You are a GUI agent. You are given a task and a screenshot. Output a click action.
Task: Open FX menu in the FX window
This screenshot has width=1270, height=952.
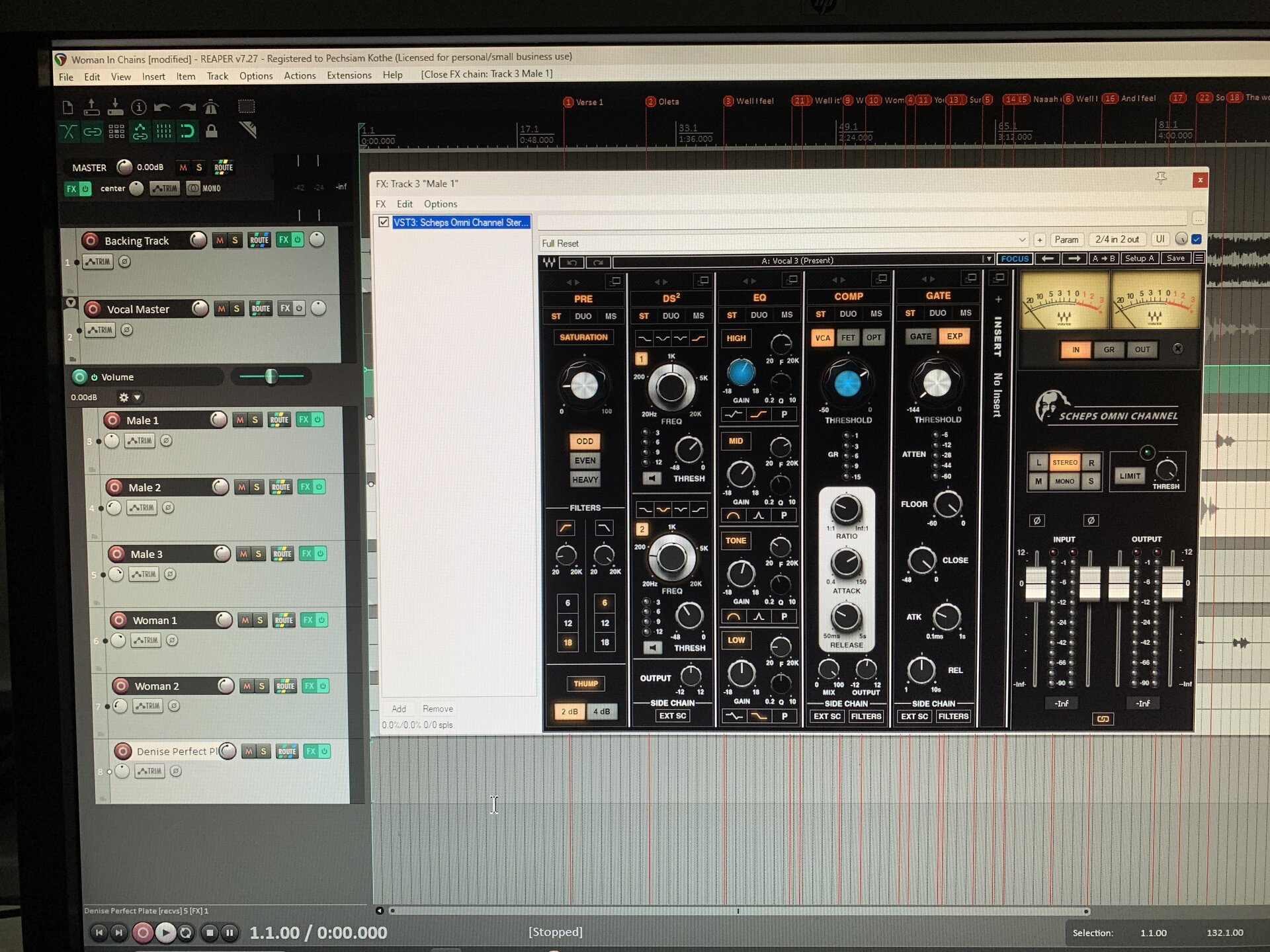point(381,204)
